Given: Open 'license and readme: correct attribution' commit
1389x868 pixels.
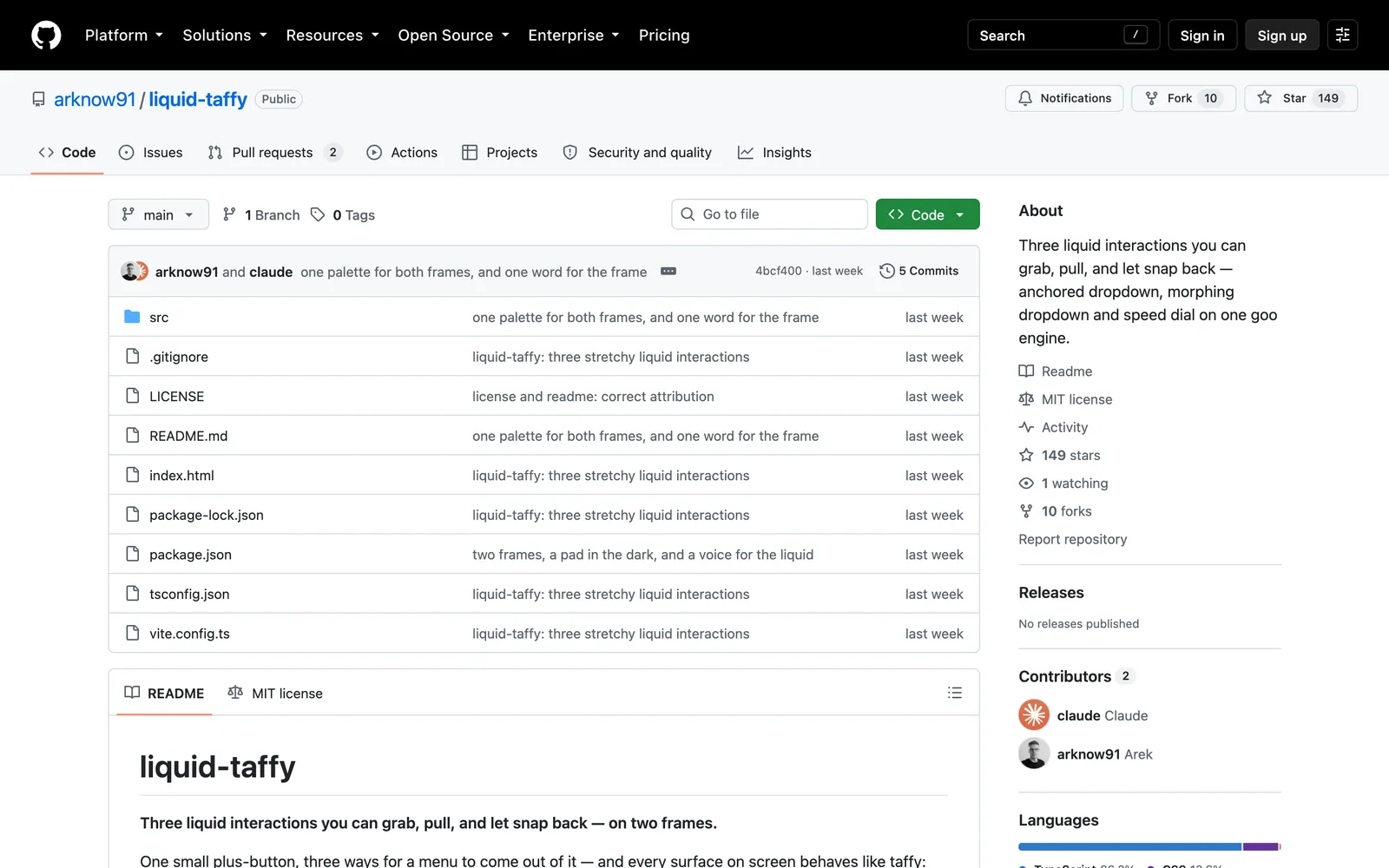Looking at the screenshot, I should coord(593,397).
